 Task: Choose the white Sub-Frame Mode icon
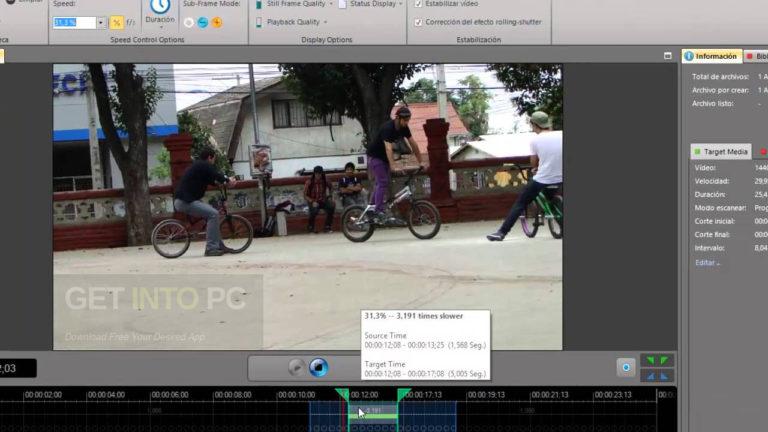189,23
